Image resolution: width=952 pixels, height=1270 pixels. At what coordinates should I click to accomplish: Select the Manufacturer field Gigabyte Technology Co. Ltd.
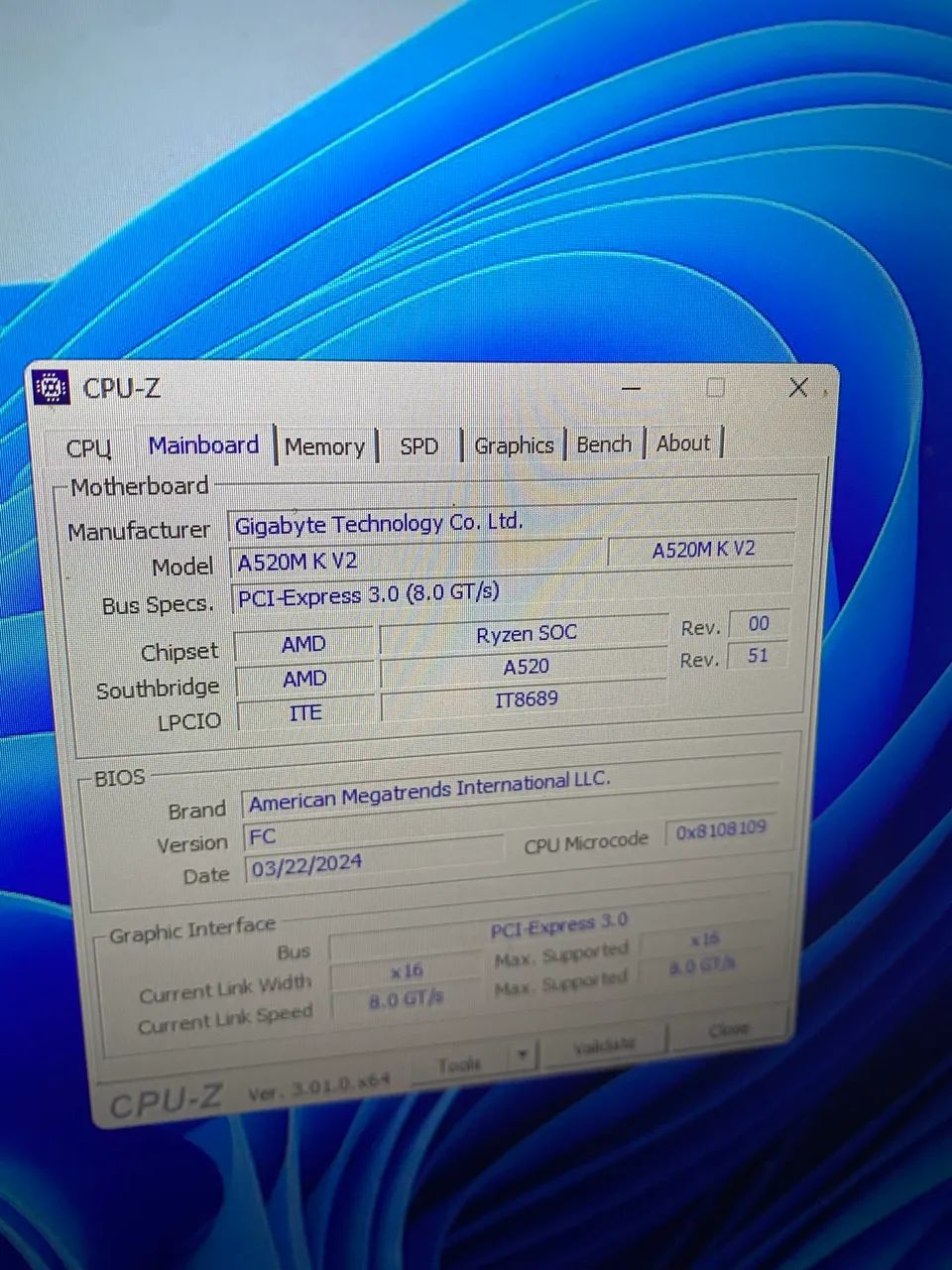pyautogui.click(x=512, y=521)
